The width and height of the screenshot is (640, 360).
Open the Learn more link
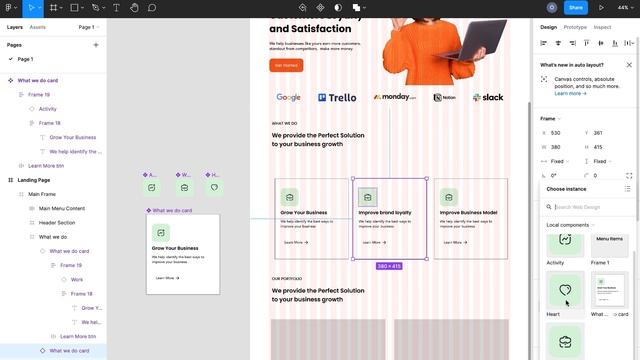coord(570,93)
